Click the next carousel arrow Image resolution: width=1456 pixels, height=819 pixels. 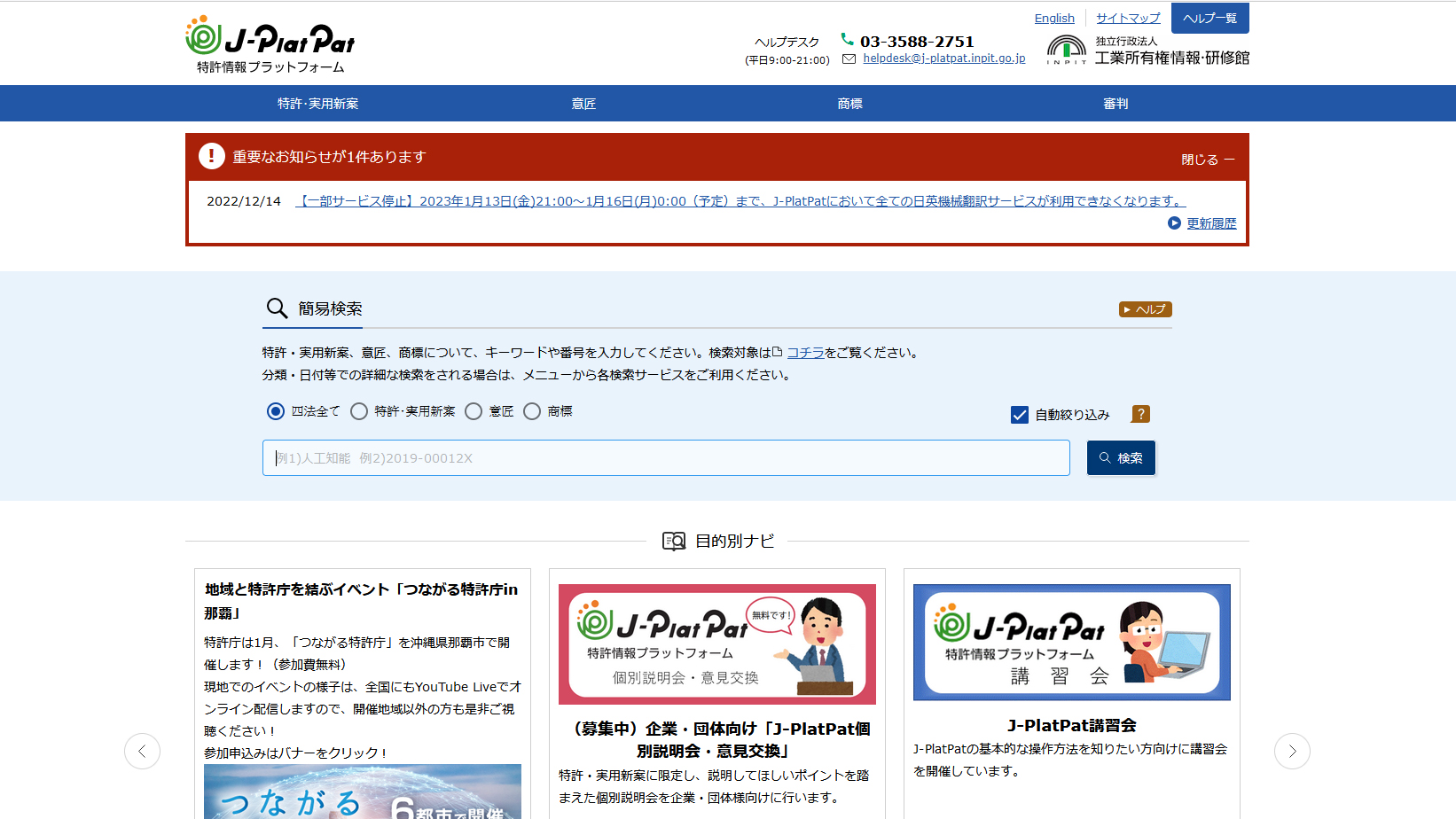tap(1292, 751)
